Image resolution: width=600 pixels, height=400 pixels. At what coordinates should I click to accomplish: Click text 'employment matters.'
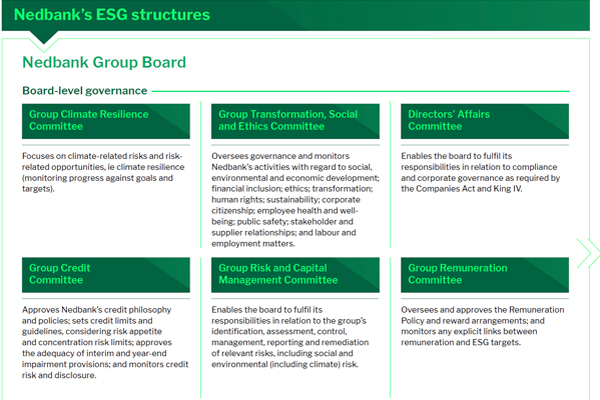[253, 243]
